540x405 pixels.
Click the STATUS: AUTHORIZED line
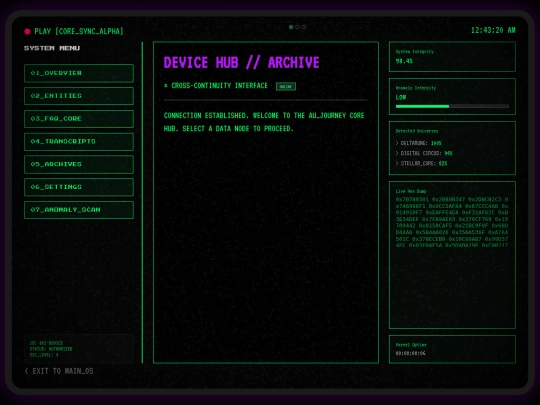[51, 349]
